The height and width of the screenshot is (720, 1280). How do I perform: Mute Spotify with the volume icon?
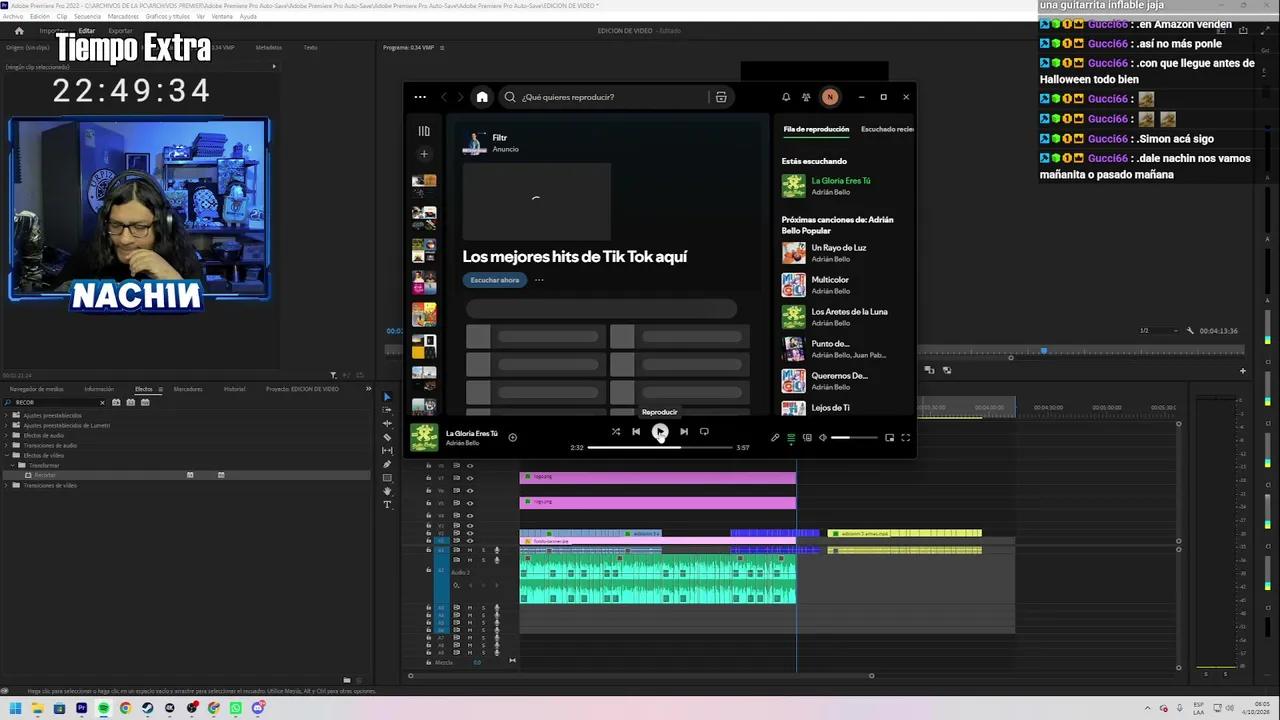(x=823, y=437)
